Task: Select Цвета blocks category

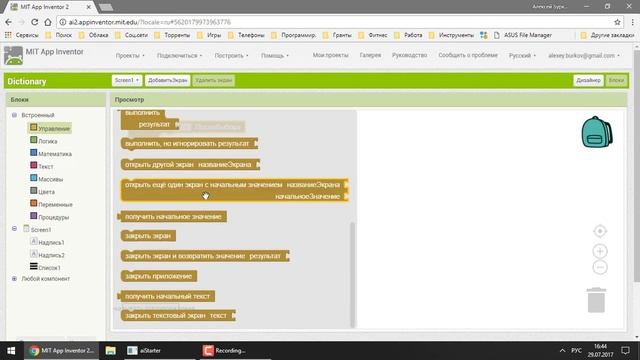Action: click(x=42, y=191)
